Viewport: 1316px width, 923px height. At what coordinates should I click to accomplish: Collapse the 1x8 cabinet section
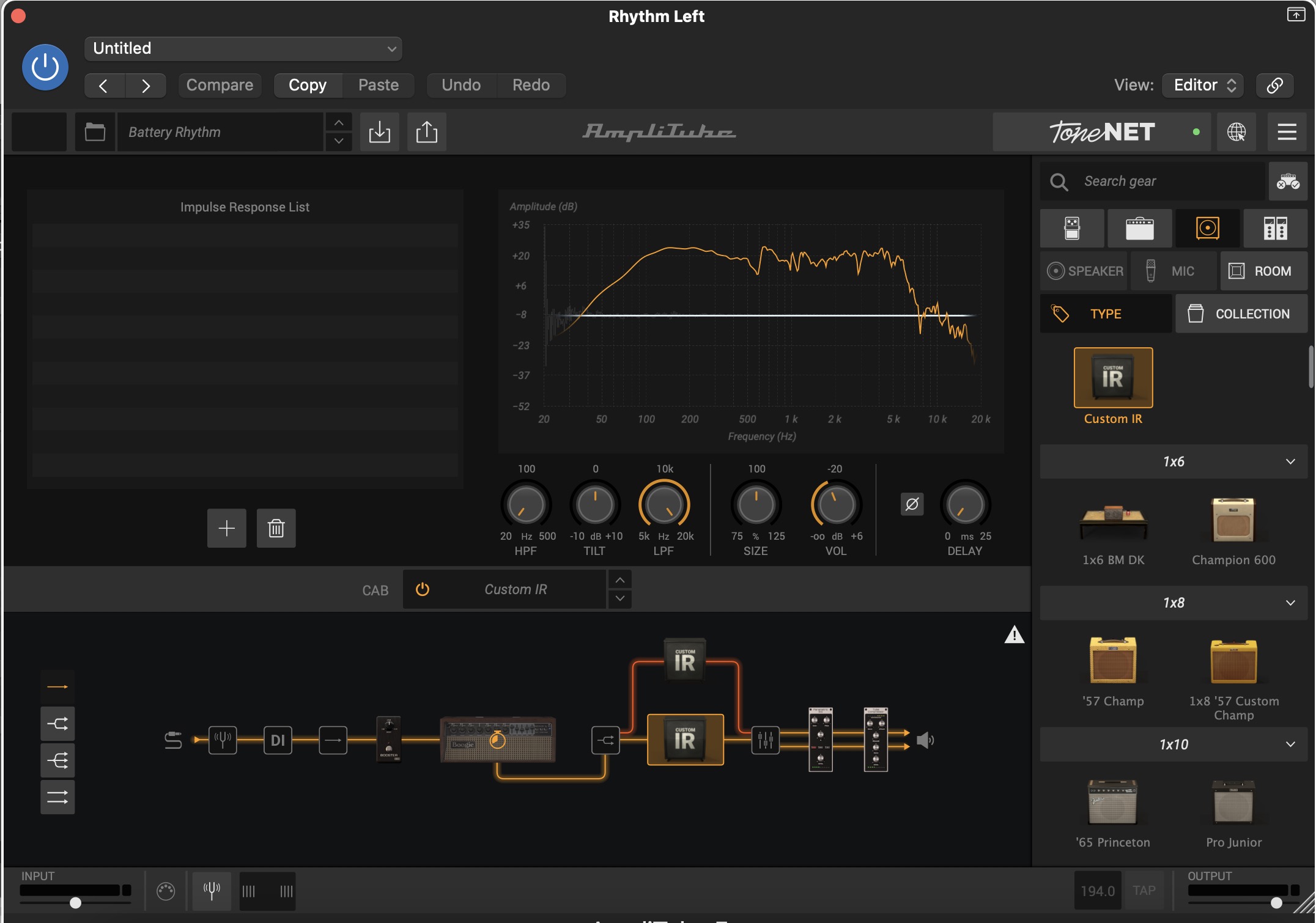coord(1174,603)
